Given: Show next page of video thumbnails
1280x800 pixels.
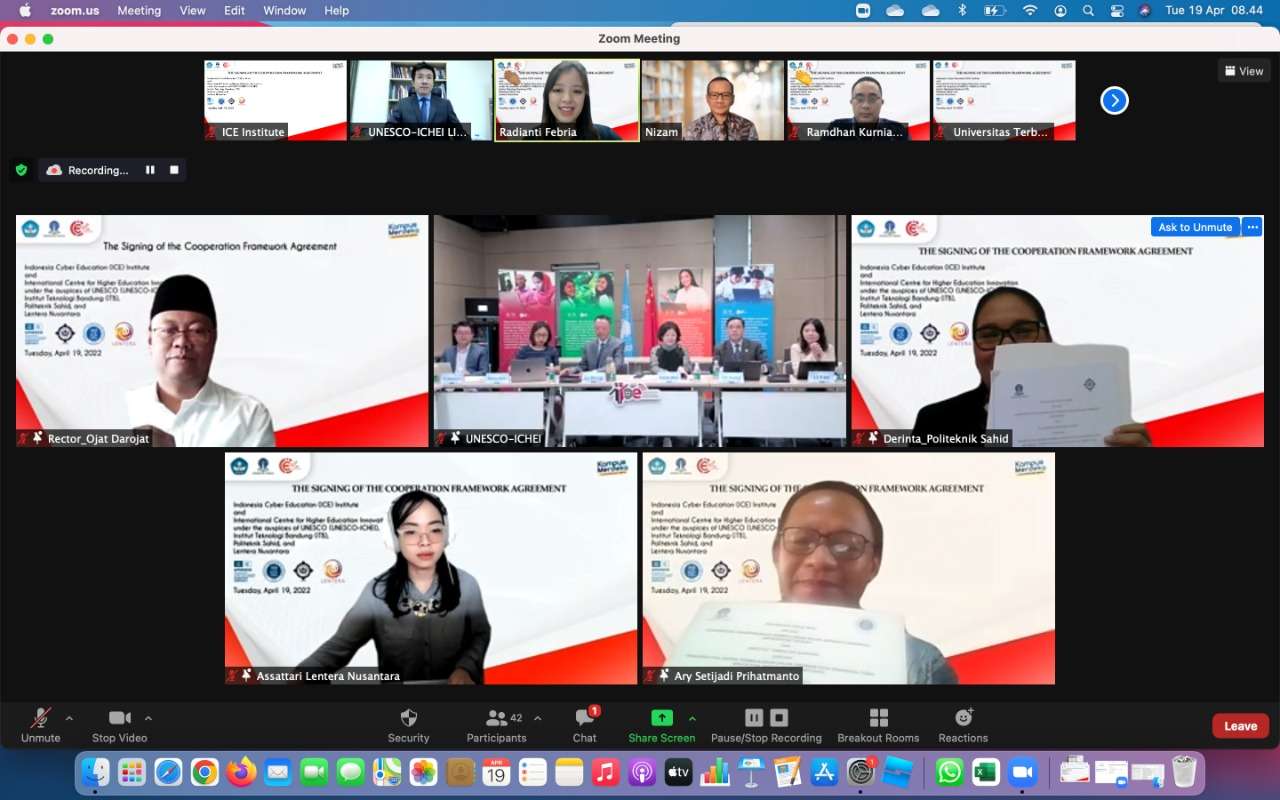Looking at the screenshot, I should click(1114, 100).
